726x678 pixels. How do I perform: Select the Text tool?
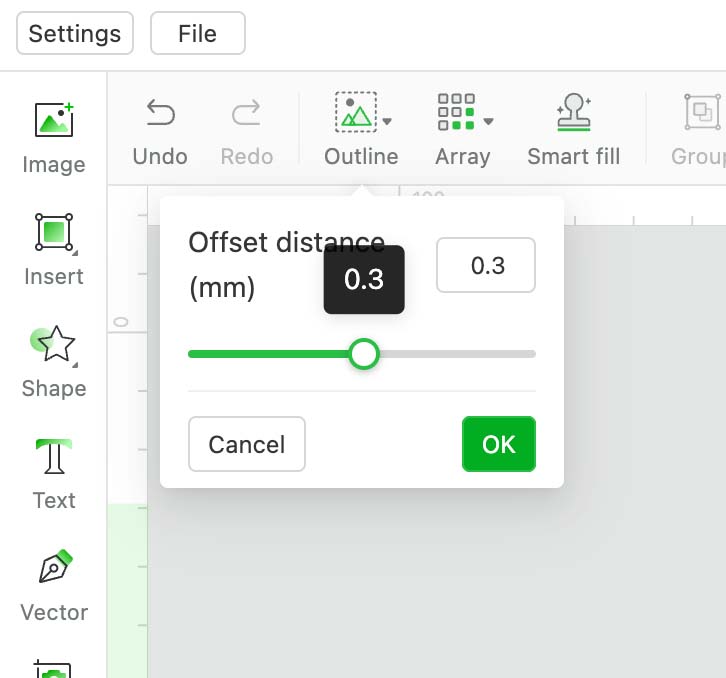pos(54,474)
